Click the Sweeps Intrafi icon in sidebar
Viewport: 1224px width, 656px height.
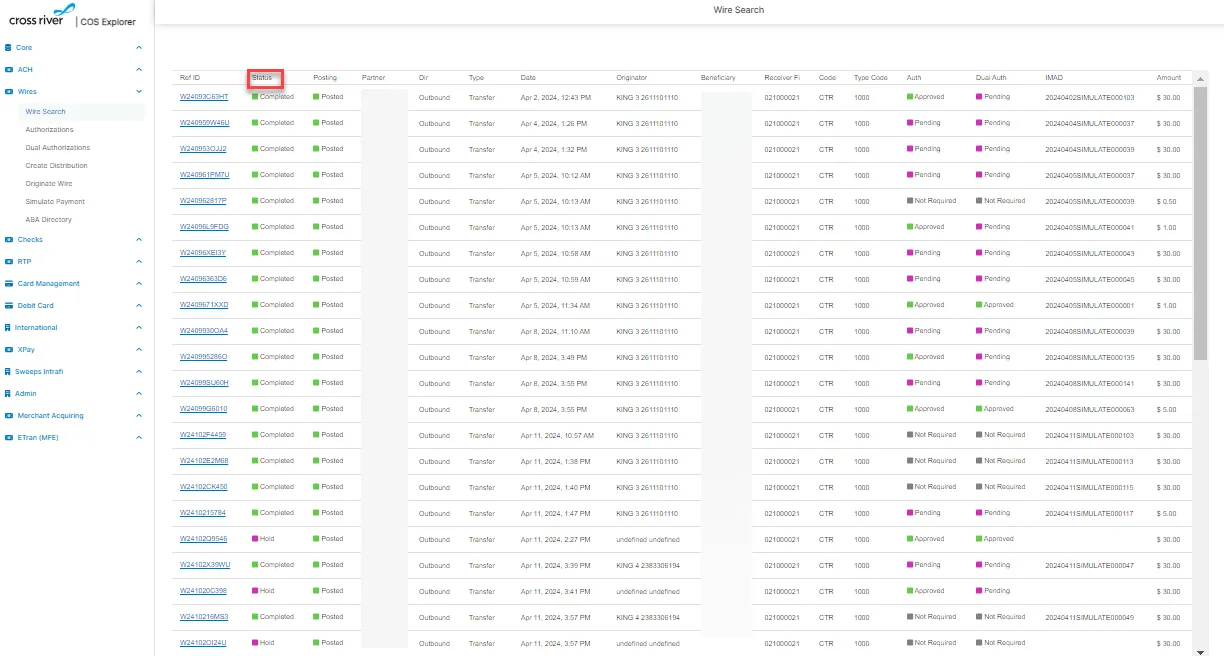click(x=8, y=371)
